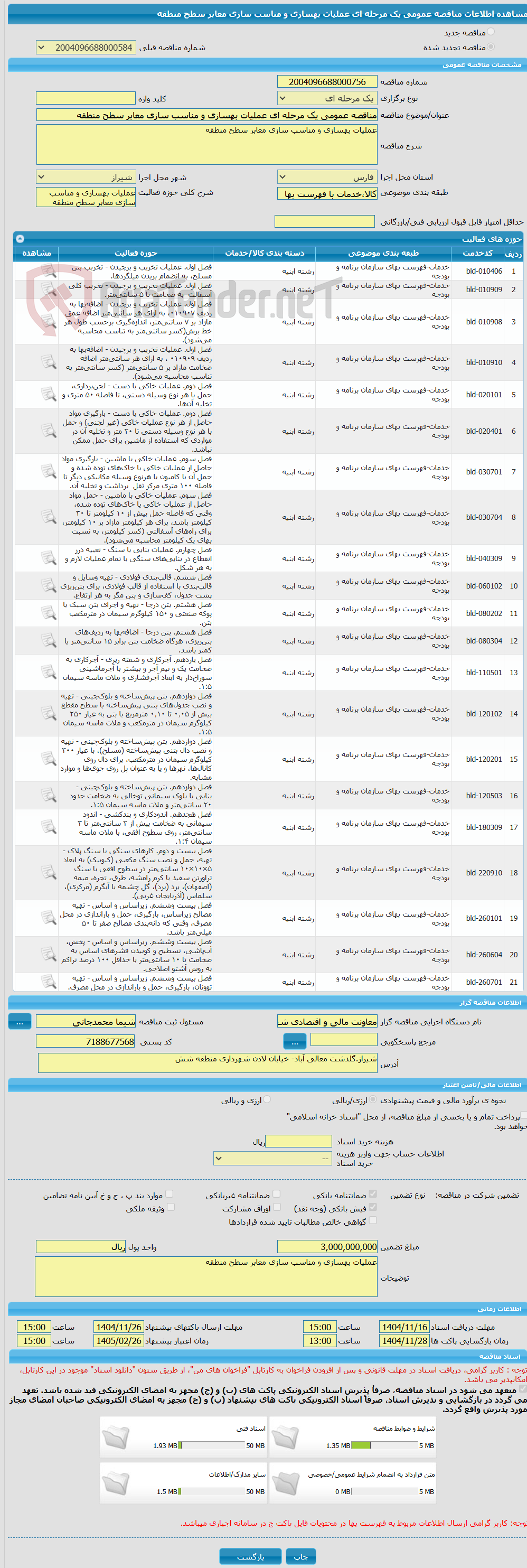Toggle the موارد بند پ، ج و خ checkbox
Image resolution: width=527 pixels, height=1568 pixels.
169,1194
